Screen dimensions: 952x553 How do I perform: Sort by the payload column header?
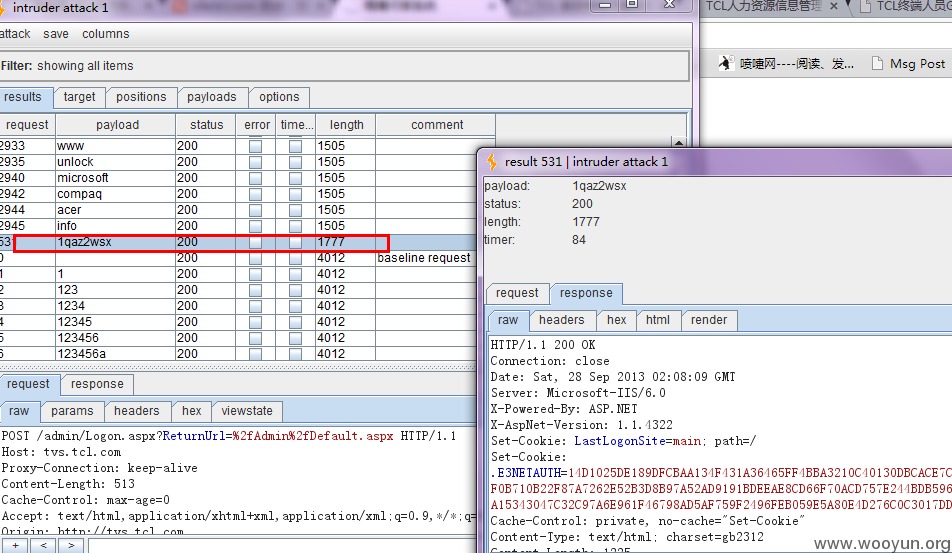[x=117, y=125]
